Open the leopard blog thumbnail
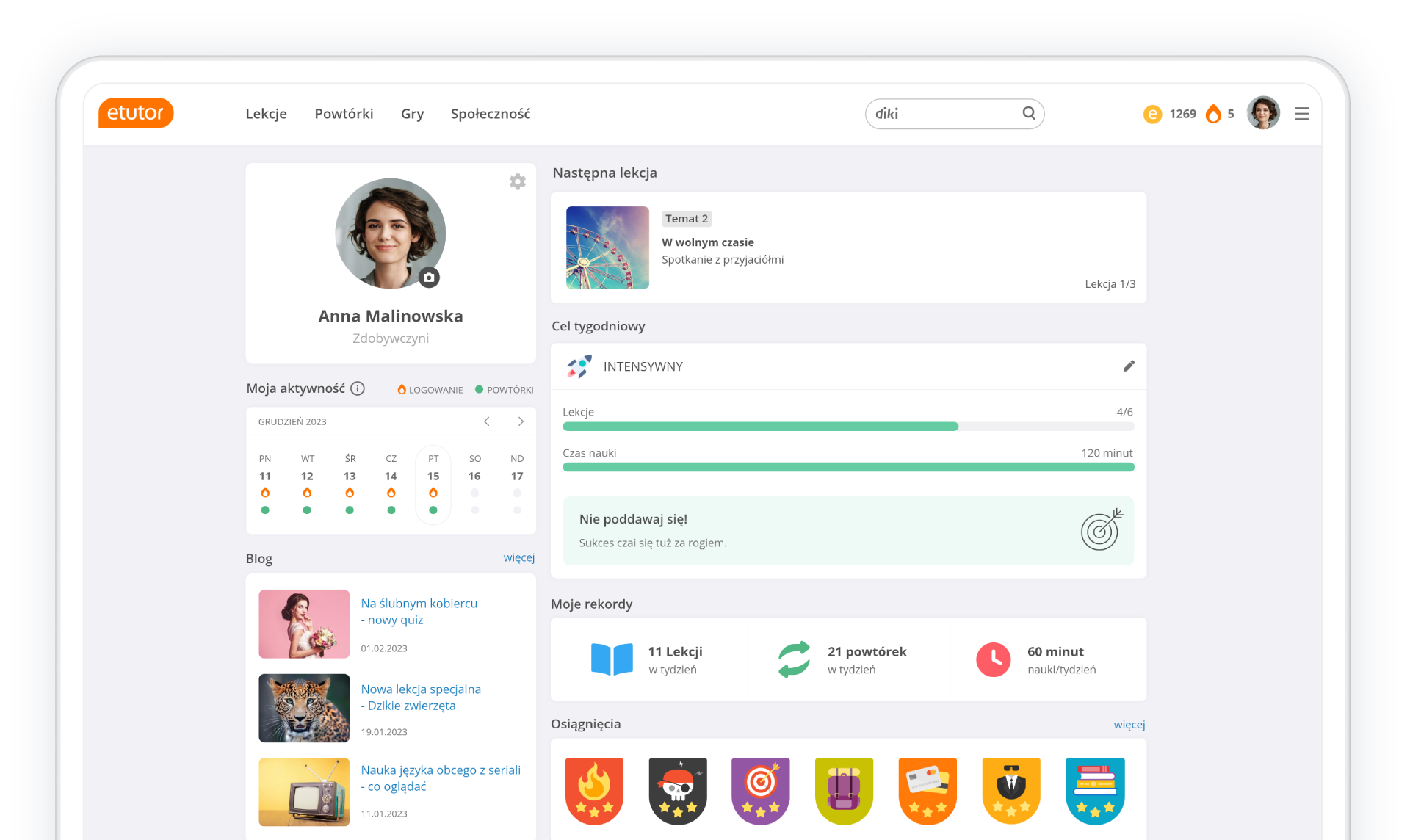 tap(304, 708)
